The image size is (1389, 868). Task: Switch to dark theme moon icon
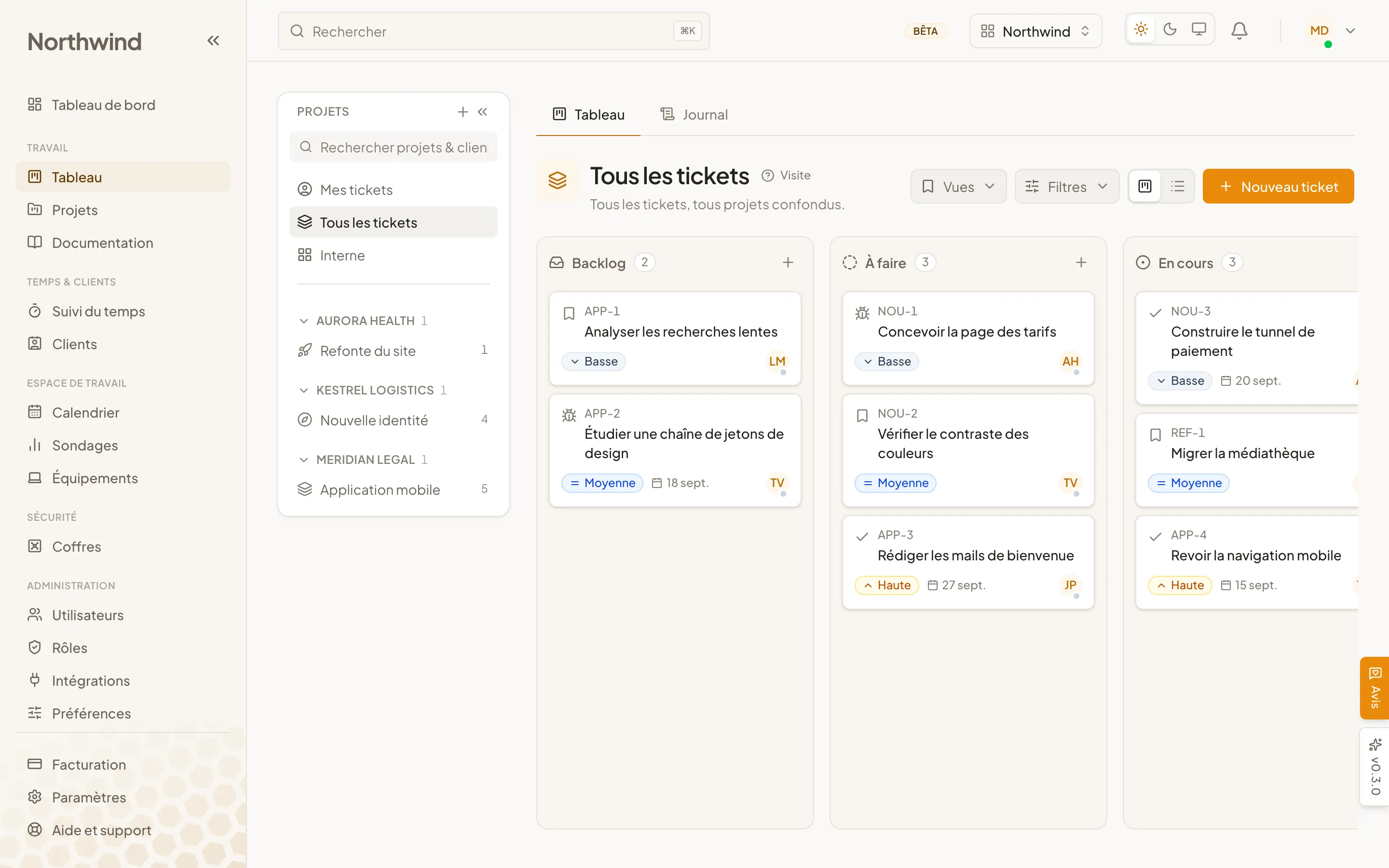pos(1170,29)
